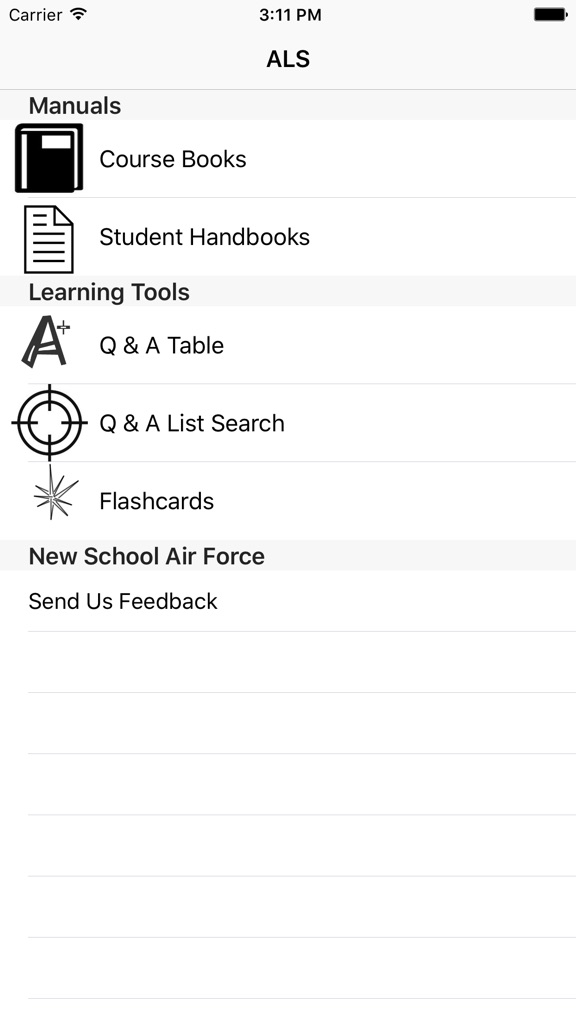Click the ALS title in the navigation bar
Viewport: 576px width, 1024px height.
point(288,59)
